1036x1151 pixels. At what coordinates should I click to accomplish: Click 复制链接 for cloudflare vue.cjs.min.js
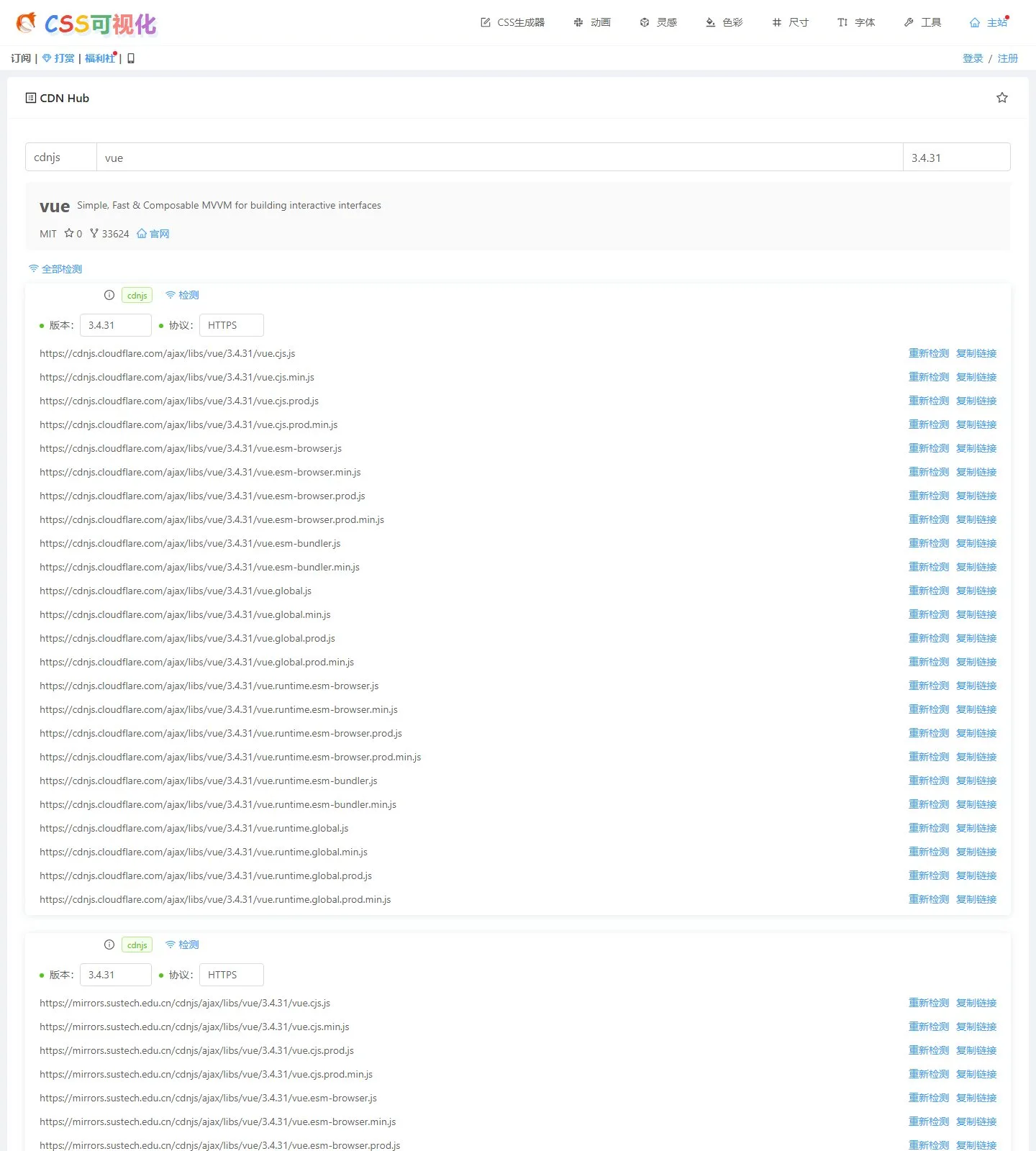[976, 377]
